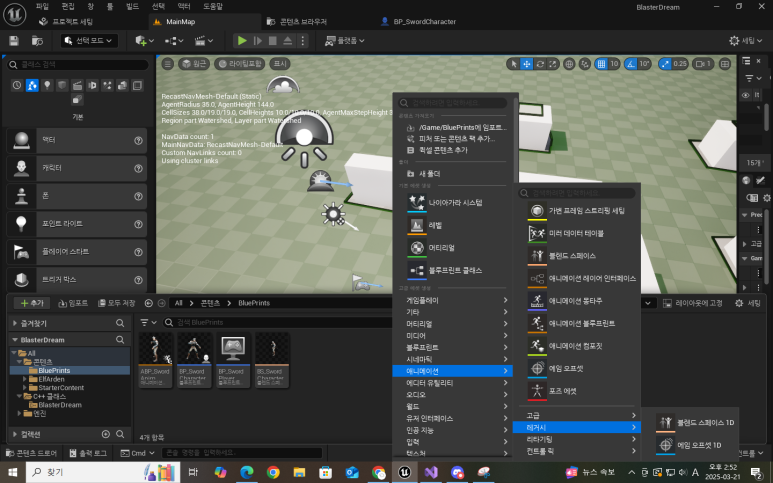The width and height of the screenshot is (773, 483).
Task: Click help icon beside 캐릭터
Action: [139, 169]
